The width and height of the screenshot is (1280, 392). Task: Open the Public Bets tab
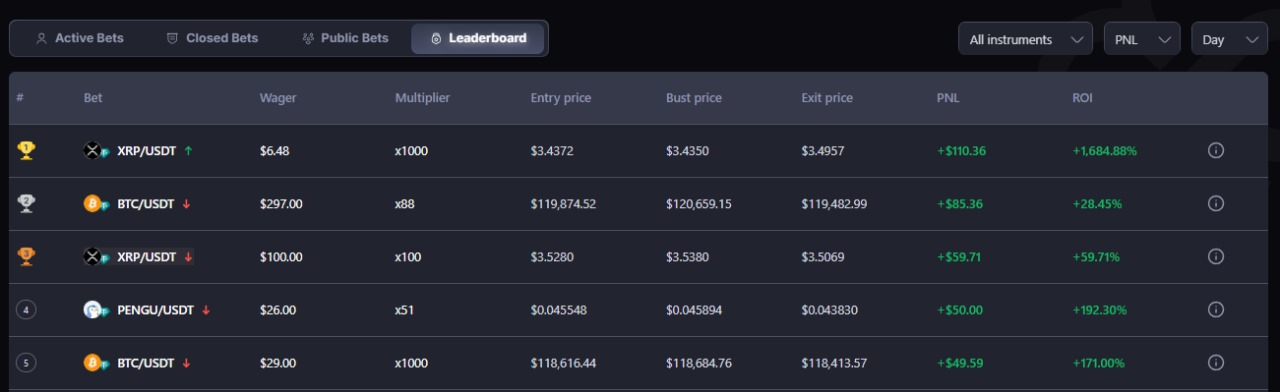345,38
